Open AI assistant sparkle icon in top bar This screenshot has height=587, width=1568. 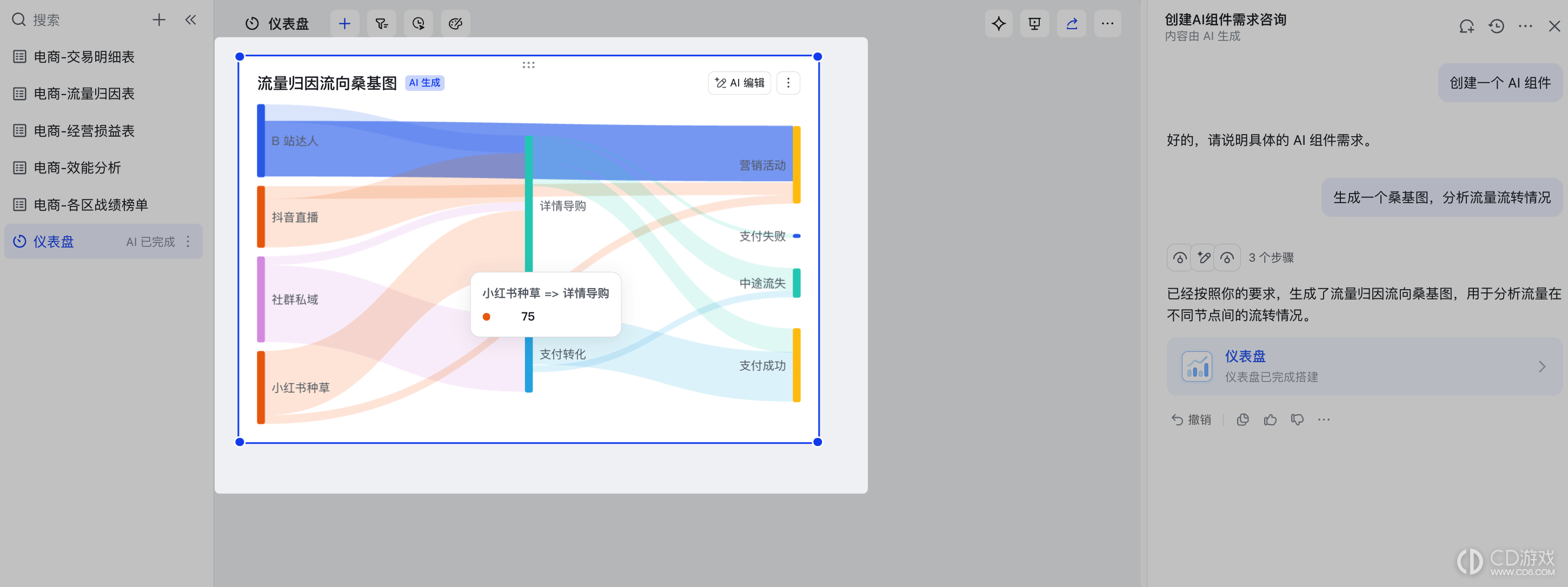998,24
